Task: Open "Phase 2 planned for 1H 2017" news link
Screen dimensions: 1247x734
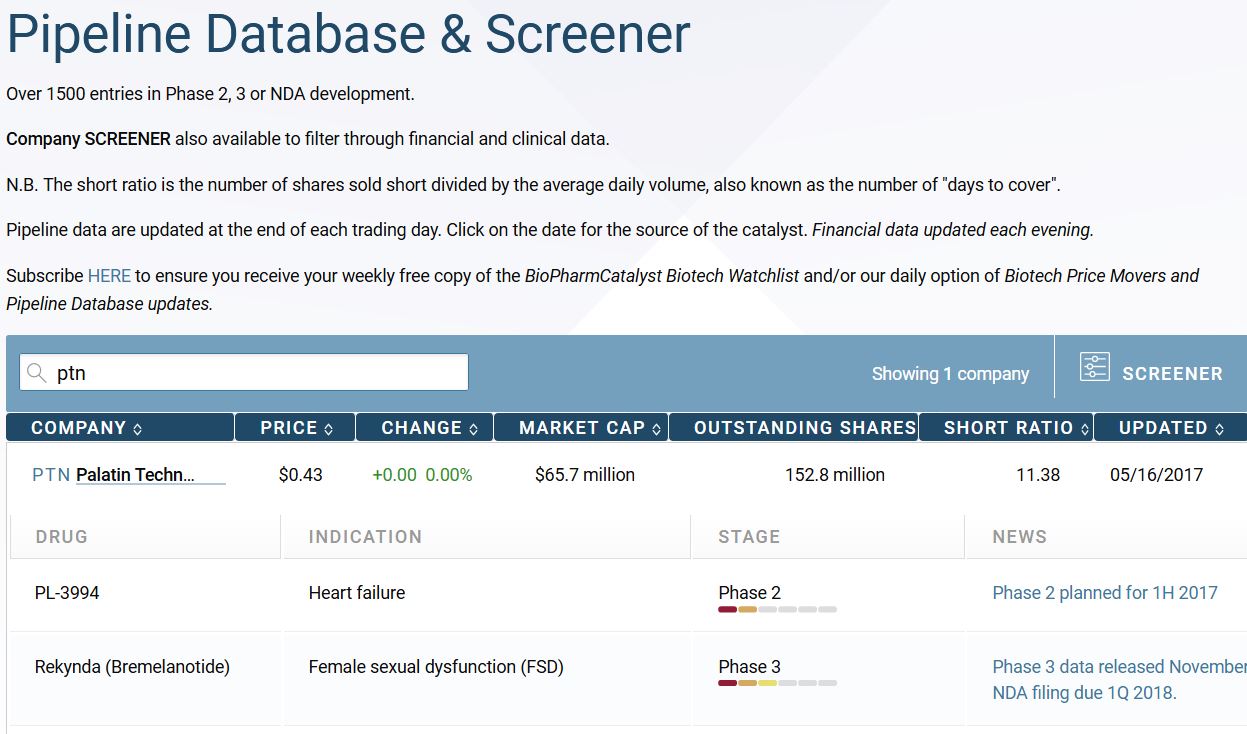Action: tap(1105, 593)
